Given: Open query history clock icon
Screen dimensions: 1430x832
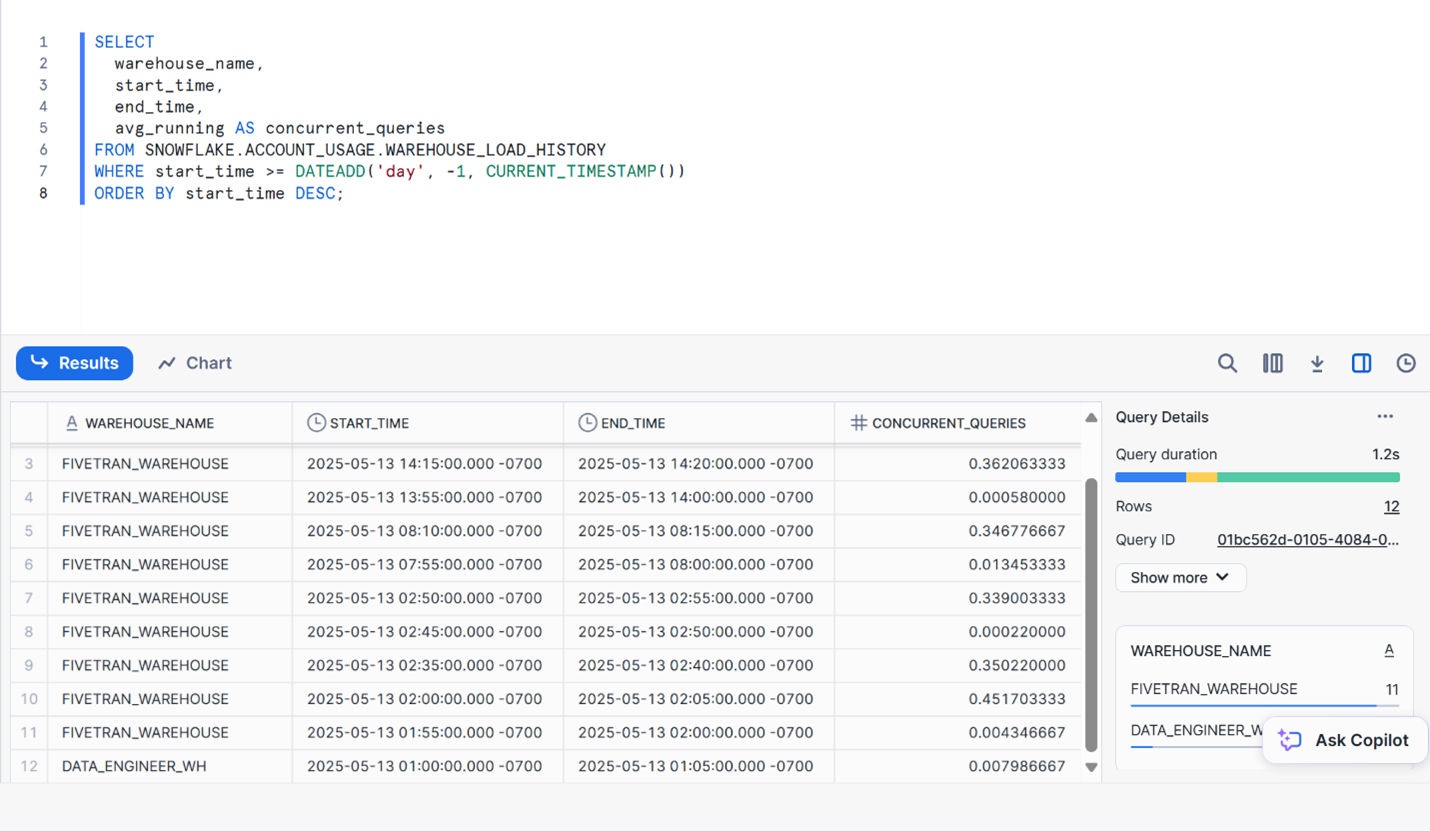Looking at the screenshot, I should 1406,363.
